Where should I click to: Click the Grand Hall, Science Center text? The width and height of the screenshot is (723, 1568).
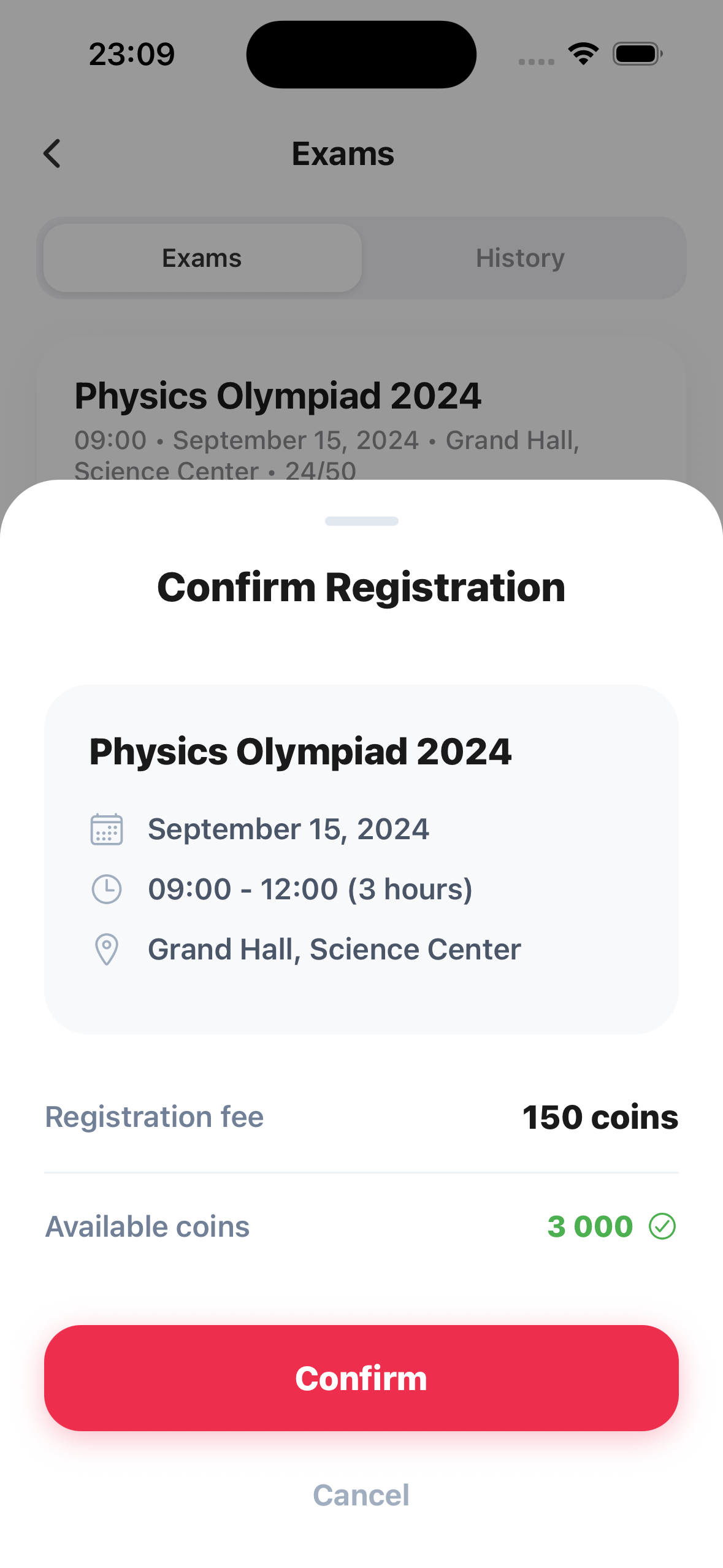tap(334, 949)
